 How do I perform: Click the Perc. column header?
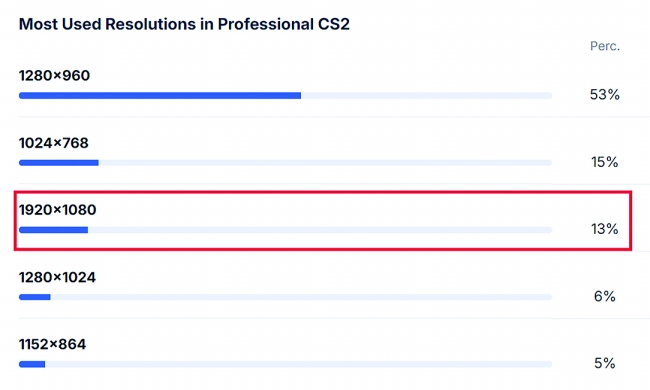click(x=605, y=46)
